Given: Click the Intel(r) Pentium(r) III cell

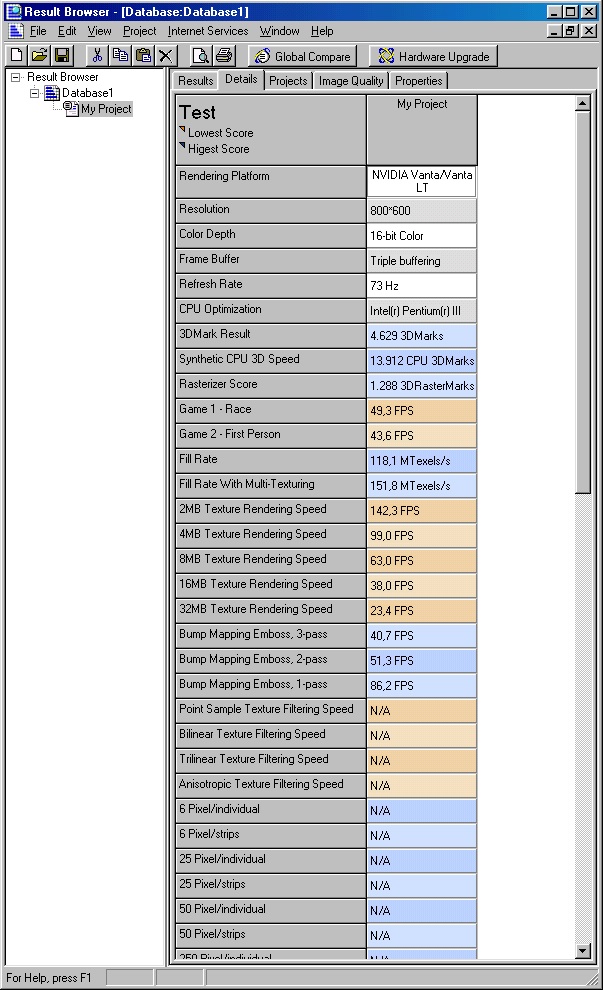Looking at the screenshot, I should 422,311.
